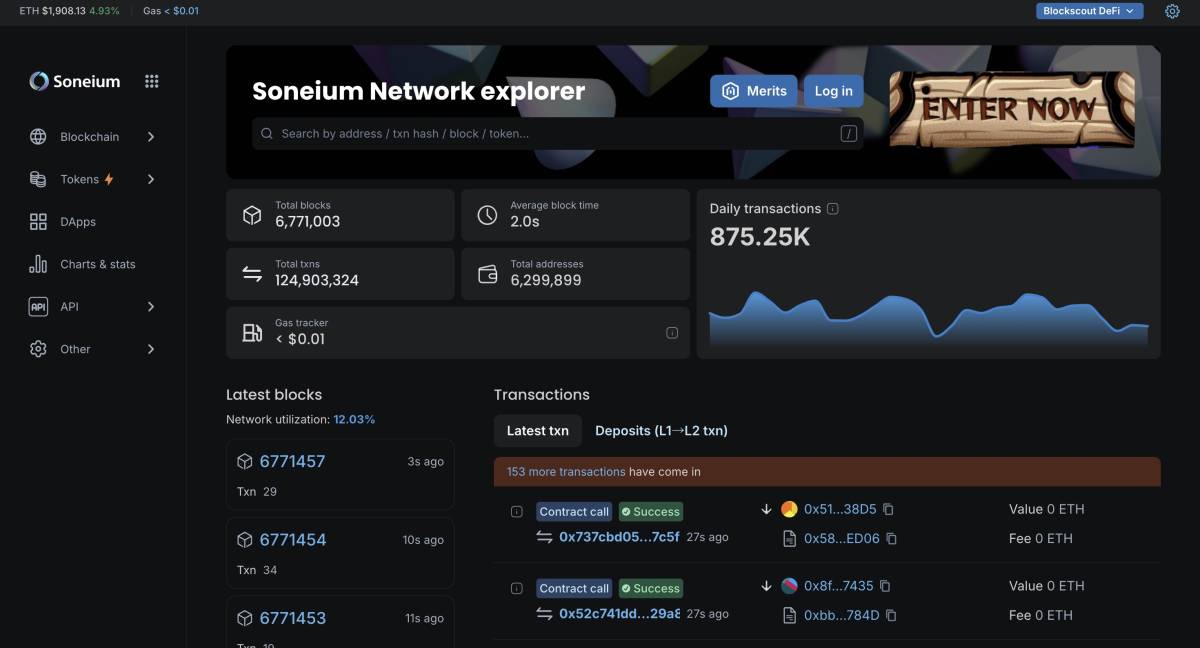Open the settings gear icon
This screenshot has height=648, width=1200.
click(x=1172, y=11)
